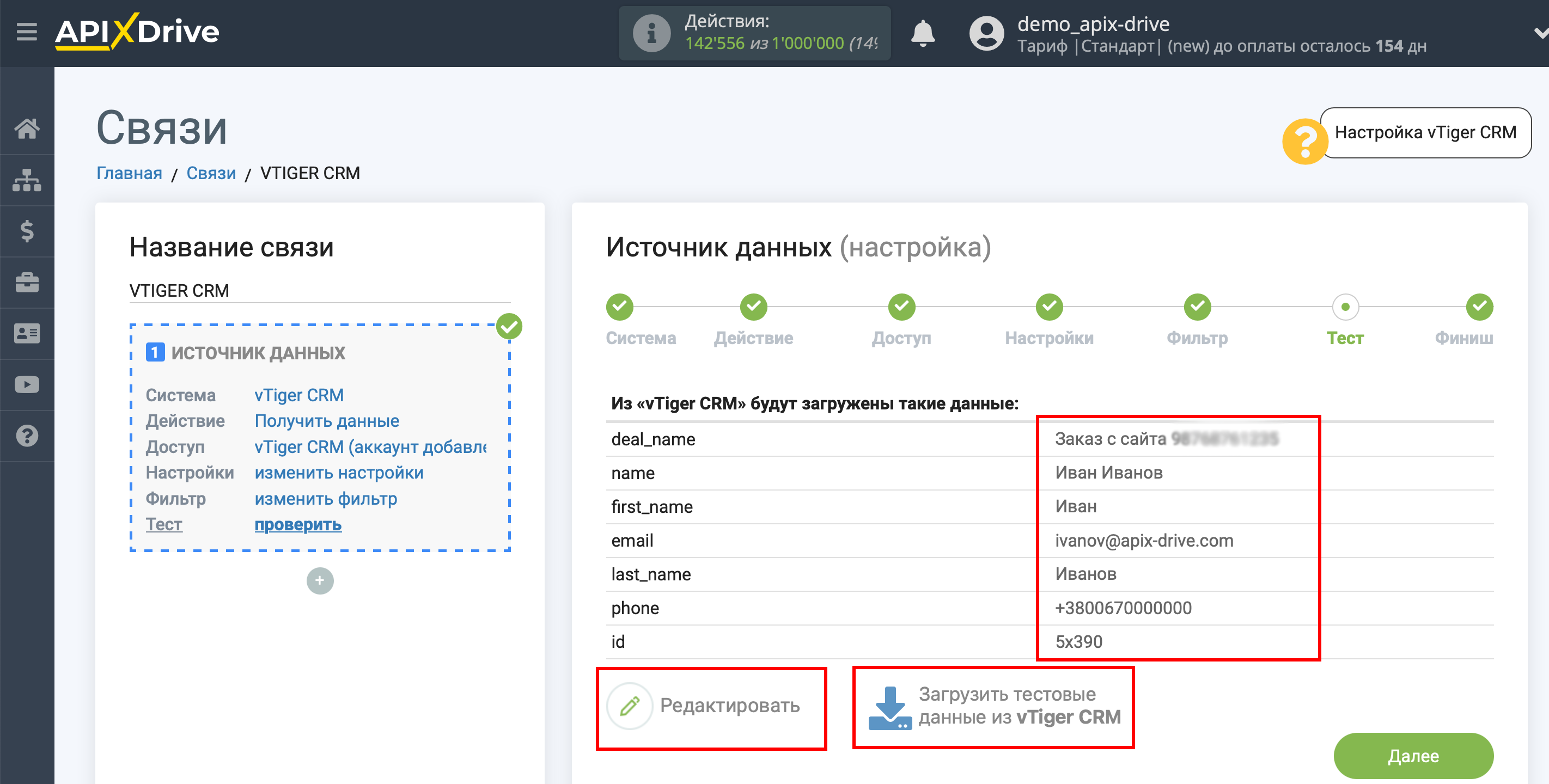Image resolution: width=1549 pixels, height=784 pixels.
Task: Click проверить test link
Action: tap(297, 524)
